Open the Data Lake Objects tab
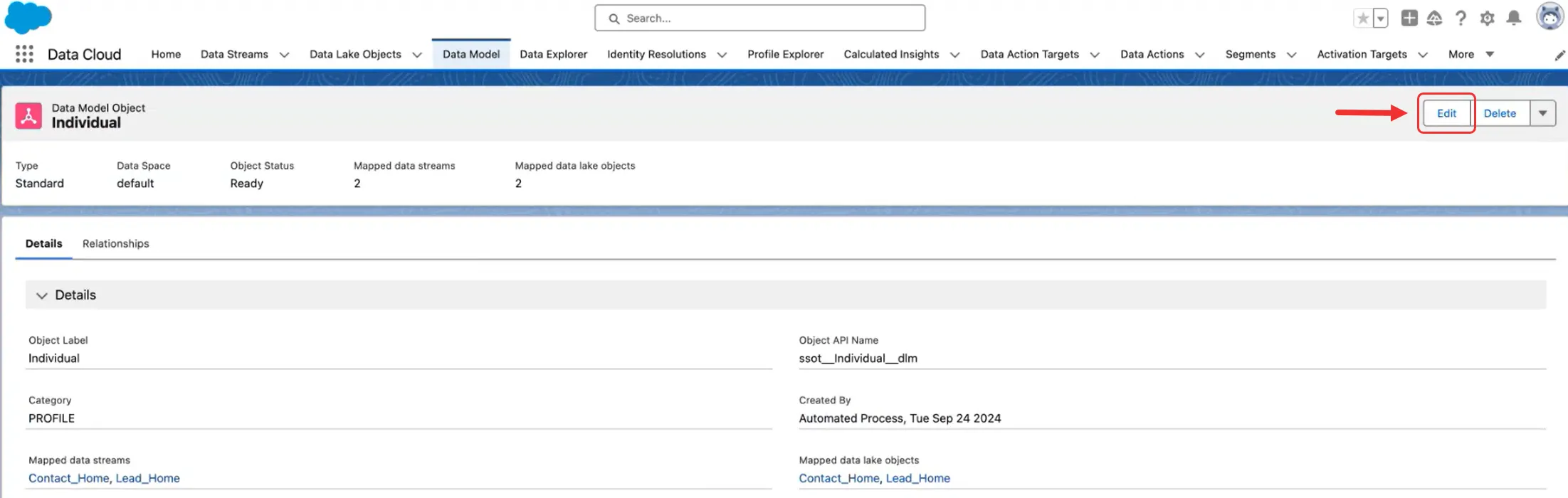The width and height of the screenshot is (1568, 498). coord(355,54)
